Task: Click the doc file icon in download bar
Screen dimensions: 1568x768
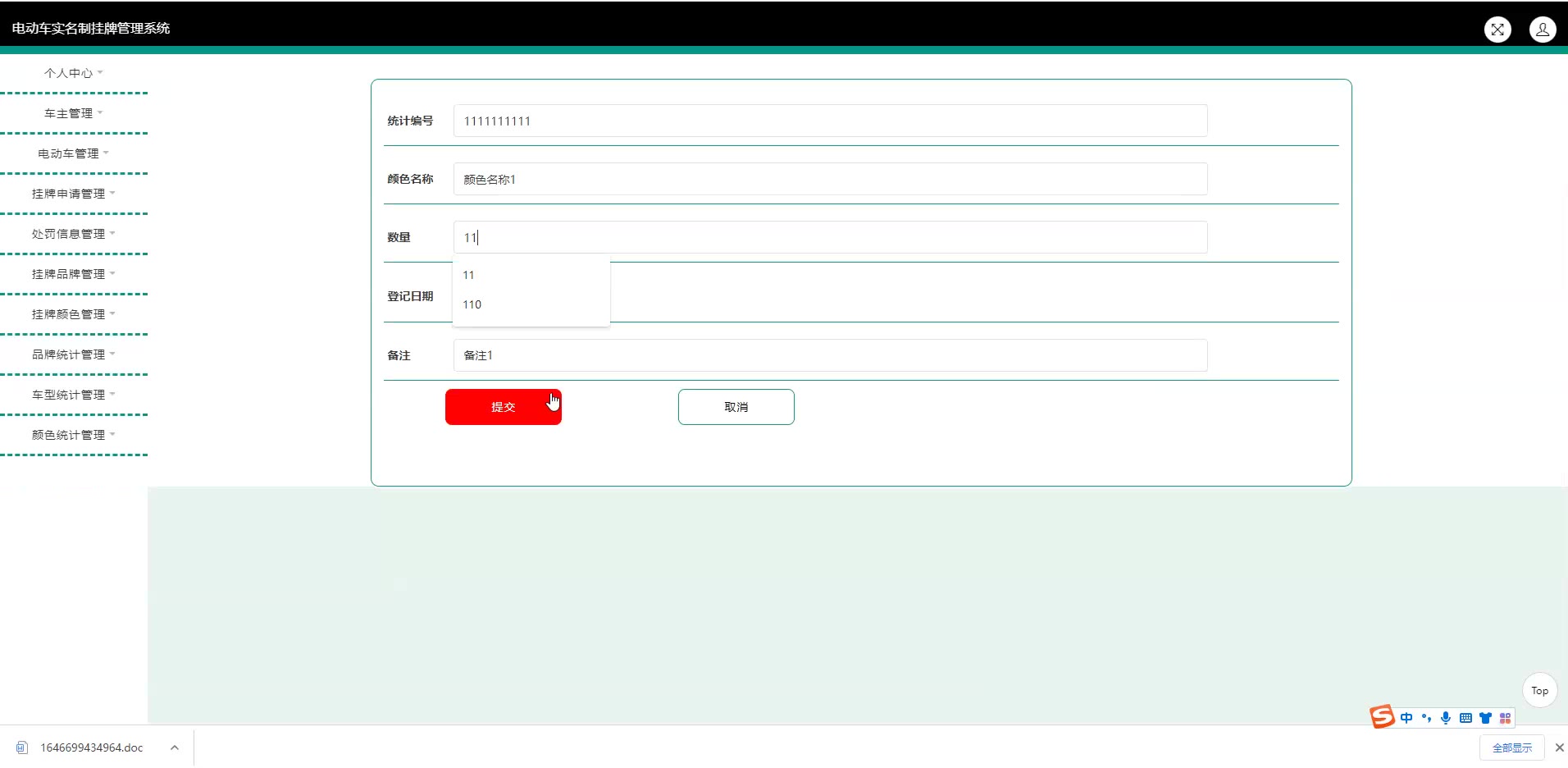Action: [x=22, y=747]
